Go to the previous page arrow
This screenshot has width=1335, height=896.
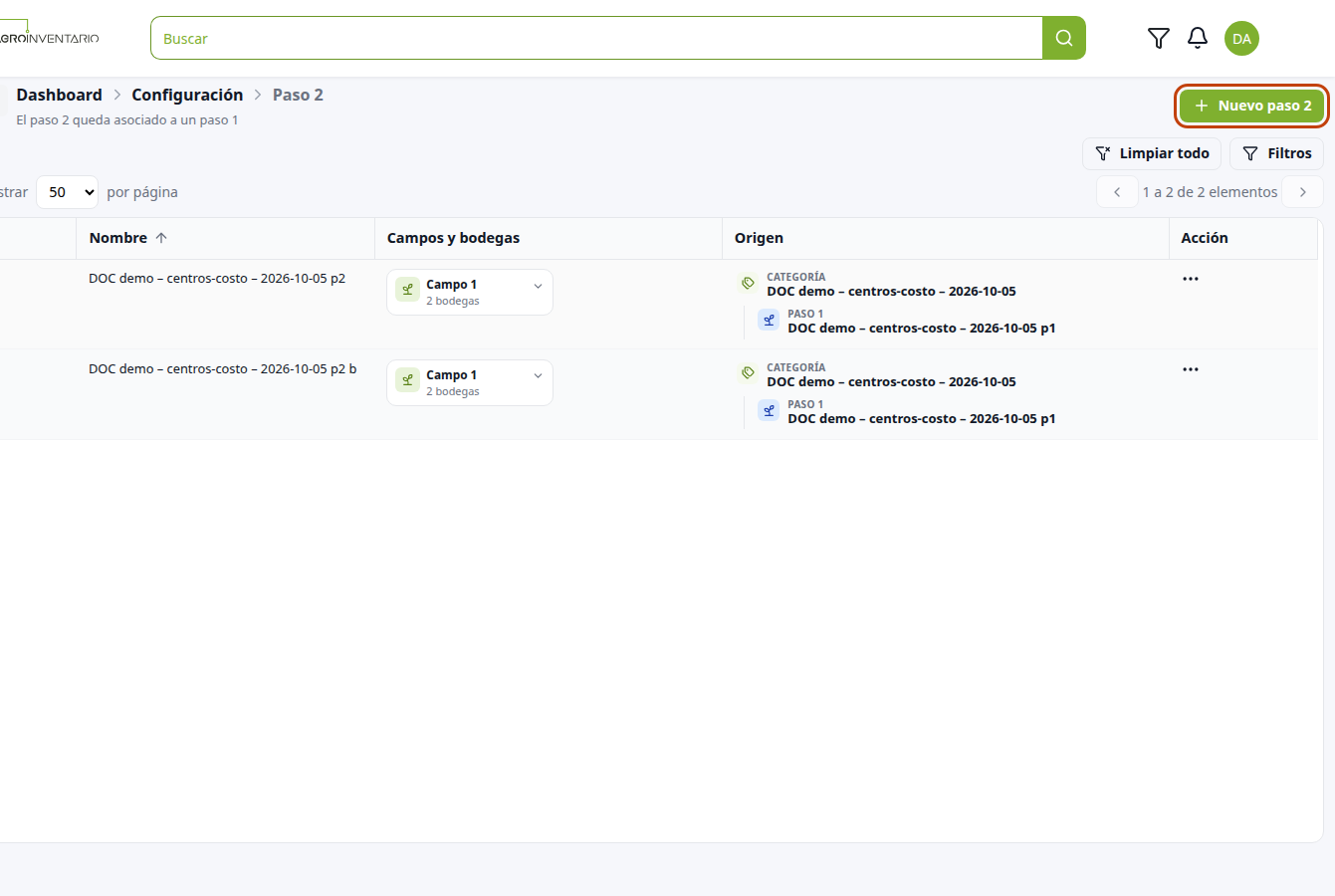coord(1117,192)
